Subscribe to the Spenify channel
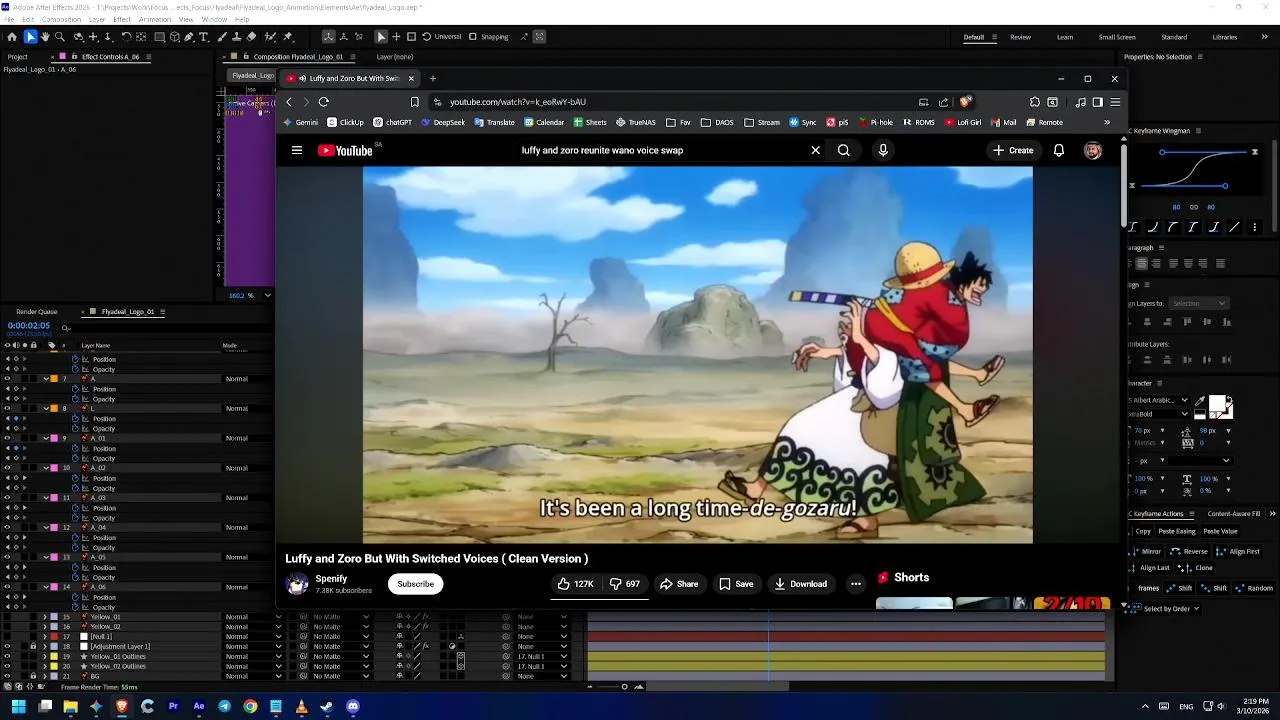The width and height of the screenshot is (1280, 720). tap(415, 584)
